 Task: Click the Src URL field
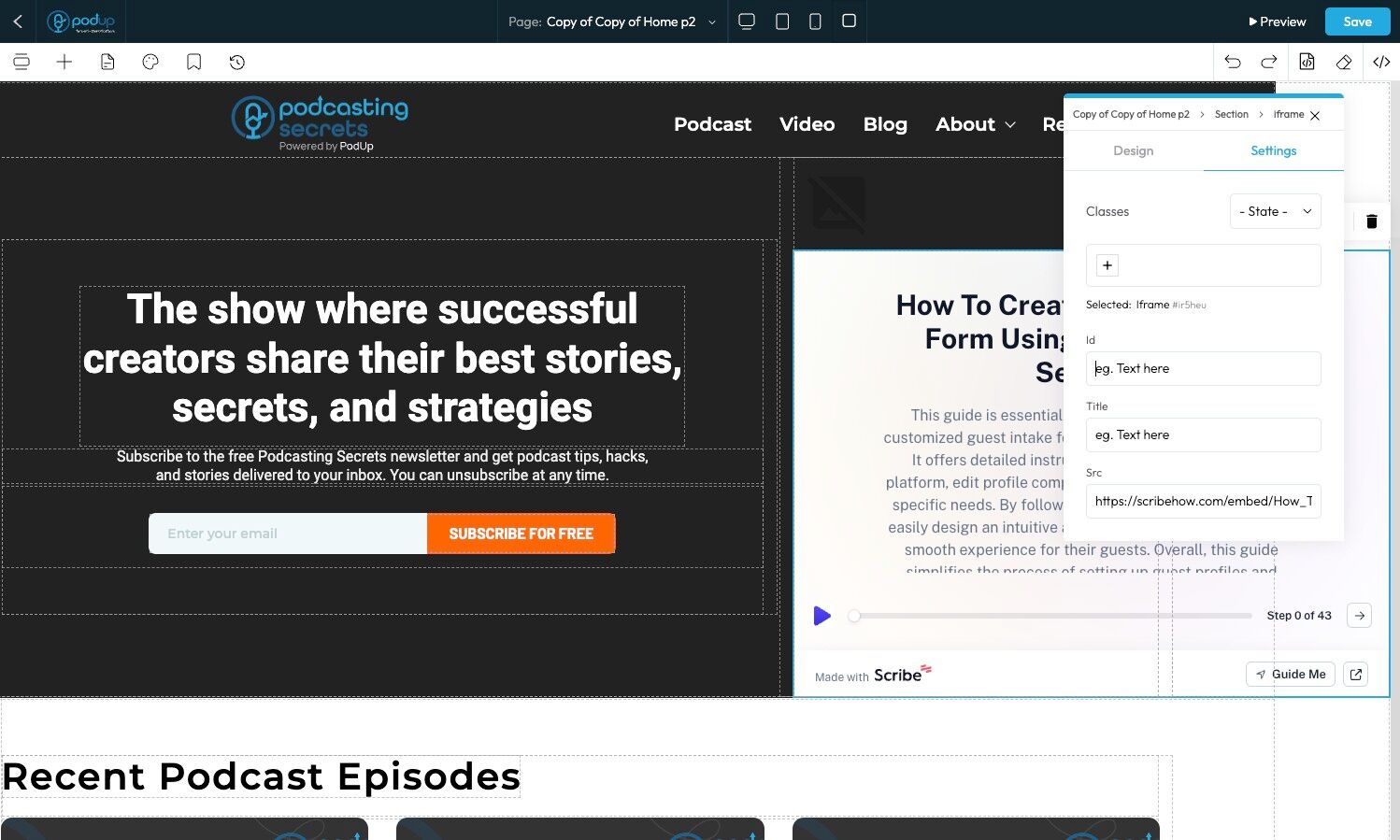pos(1204,501)
